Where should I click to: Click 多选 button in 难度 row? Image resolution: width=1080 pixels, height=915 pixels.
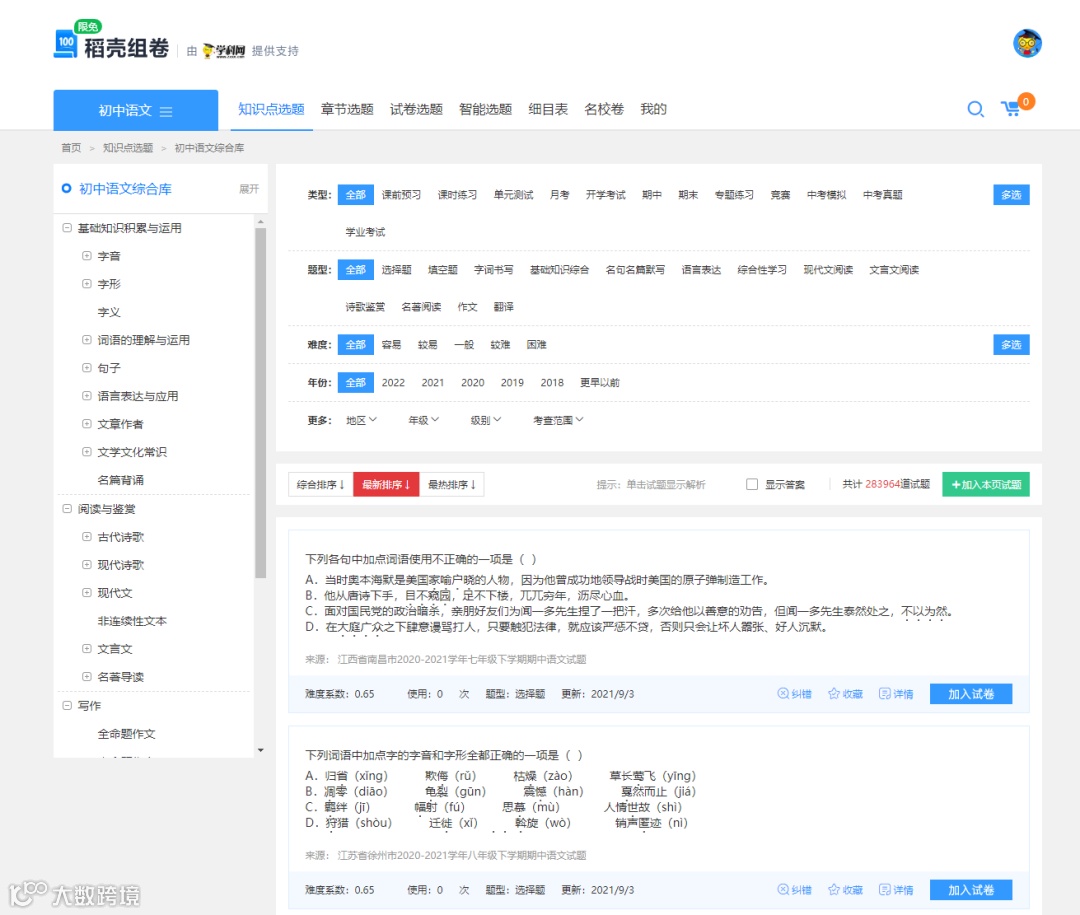[1011, 345]
